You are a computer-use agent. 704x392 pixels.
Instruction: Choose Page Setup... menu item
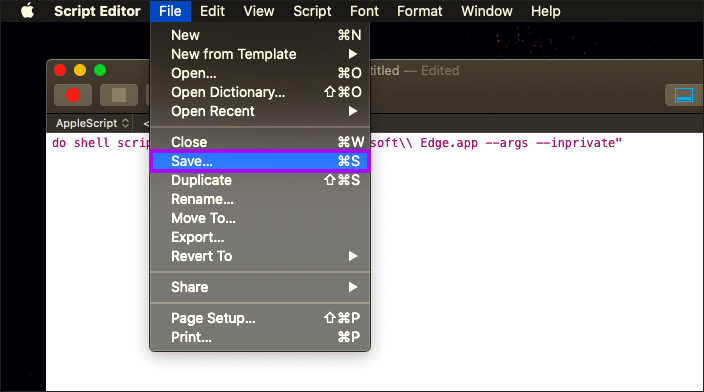pyautogui.click(x=260, y=318)
